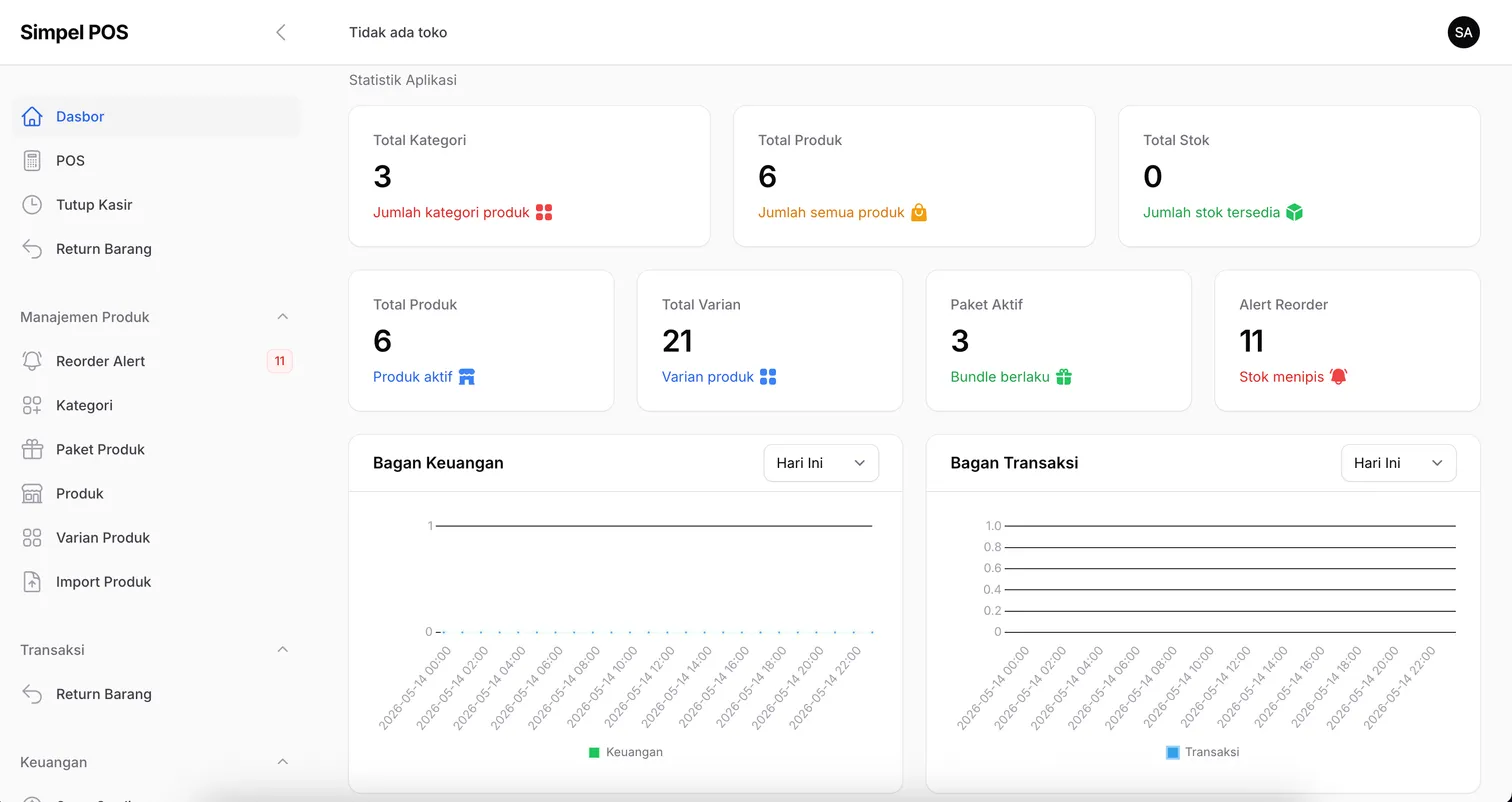This screenshot has height=802, width=1512.
Task: Click the Total Kategori card
Action: tap(529, 176)
